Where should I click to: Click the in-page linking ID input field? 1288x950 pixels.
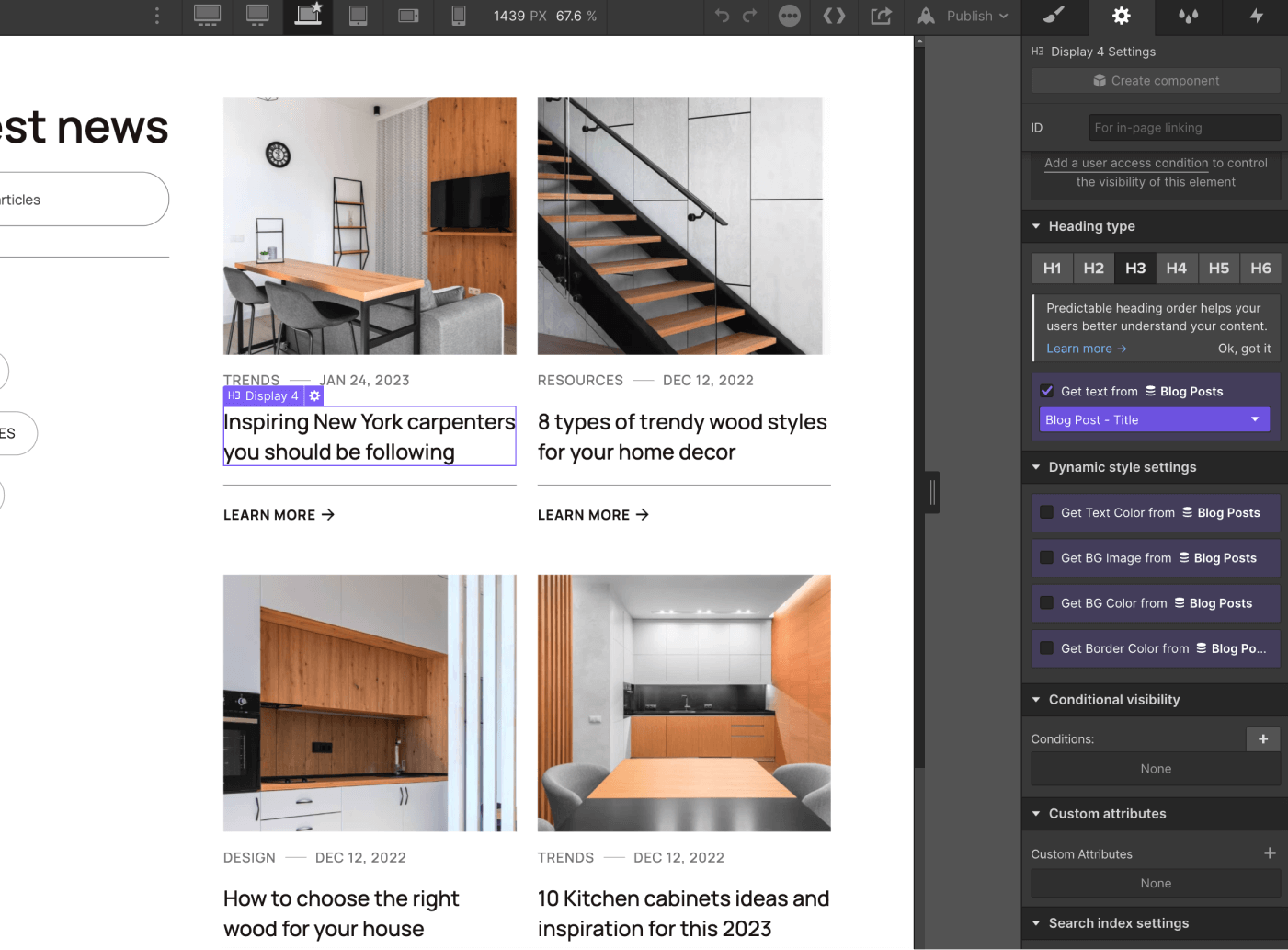click(1184, 127)
